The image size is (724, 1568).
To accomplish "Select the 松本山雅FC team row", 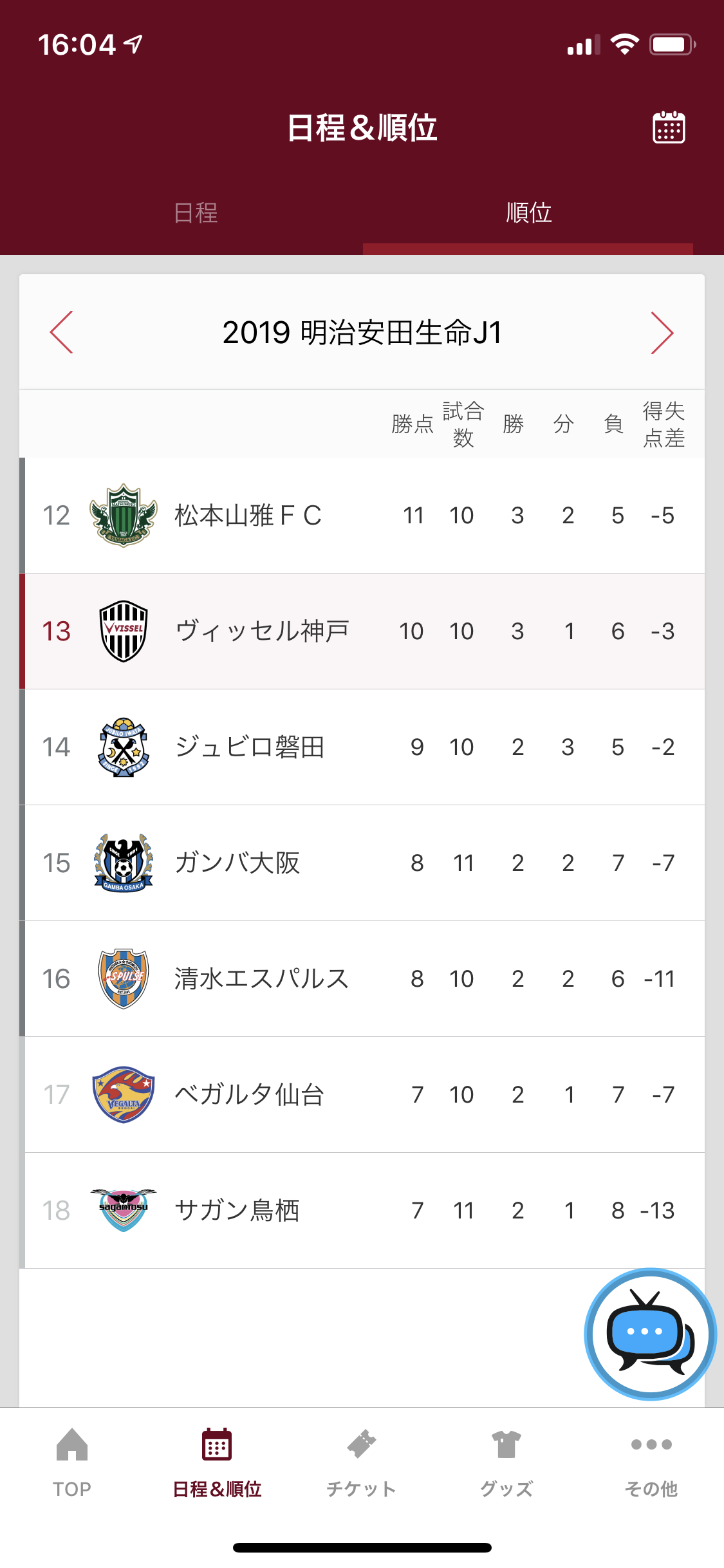I will coord(362,516).
